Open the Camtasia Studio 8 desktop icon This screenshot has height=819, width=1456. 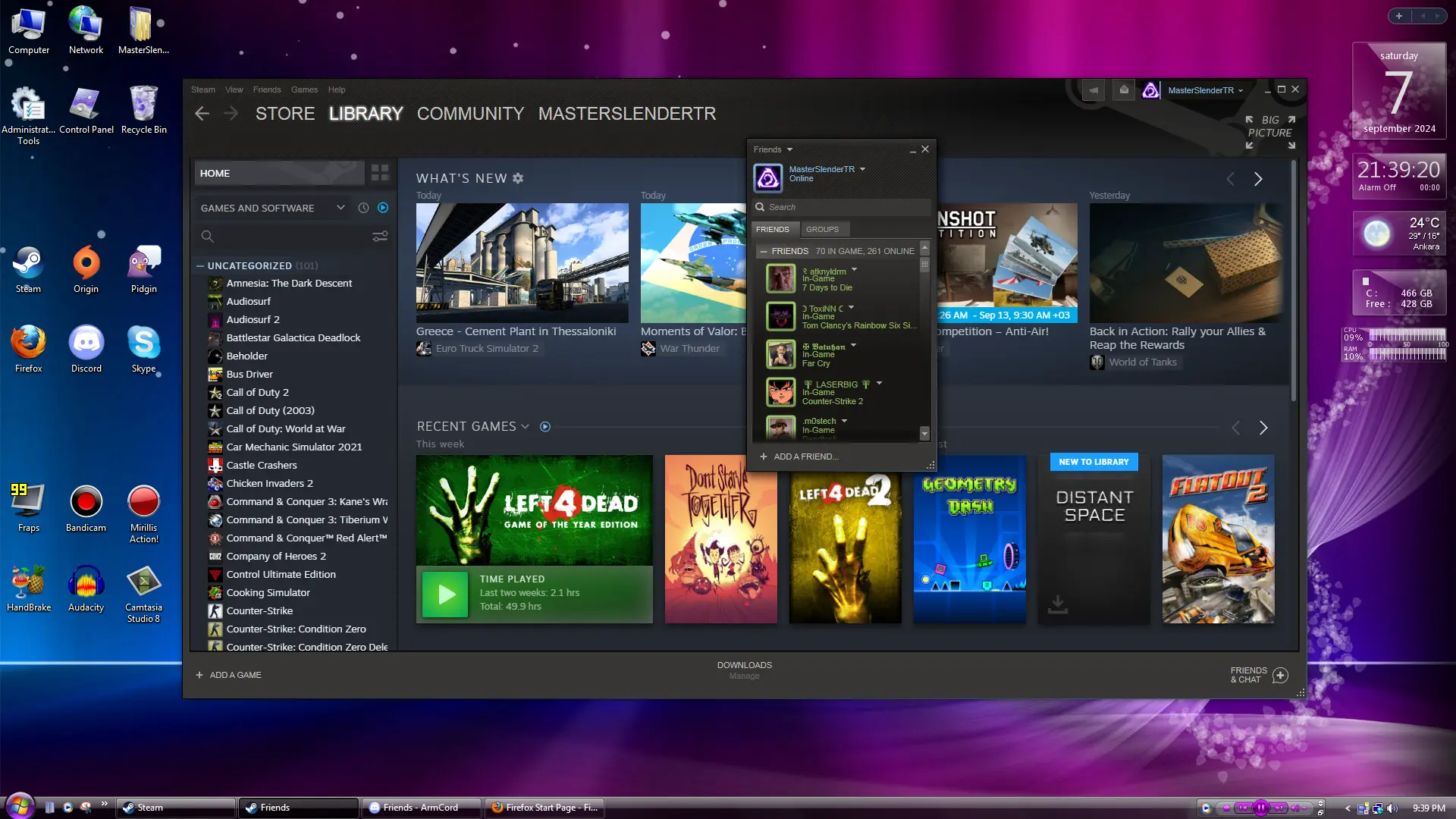143,593
